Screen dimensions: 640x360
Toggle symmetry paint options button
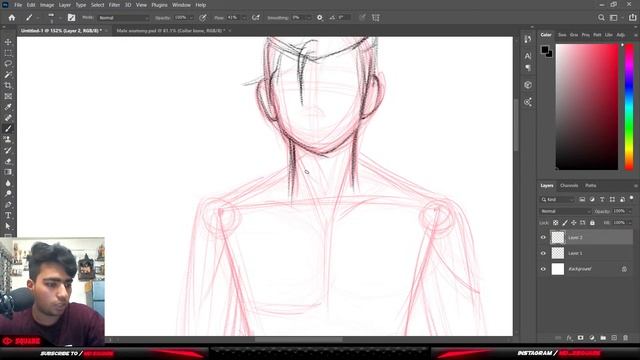click(x=376, y=18)
